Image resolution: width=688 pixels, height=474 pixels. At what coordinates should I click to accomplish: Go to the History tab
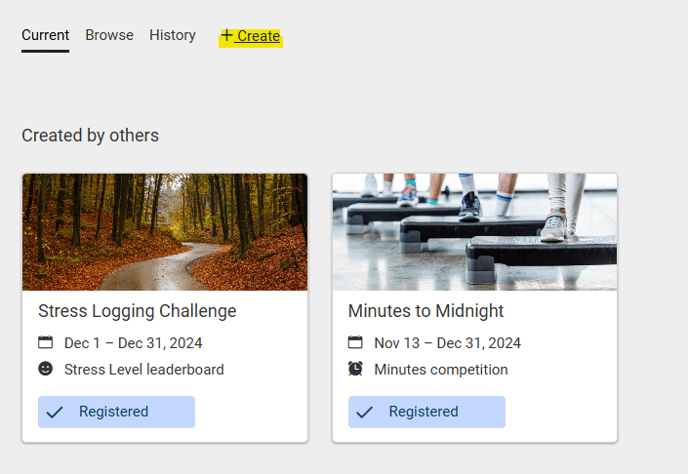click(x=172, y=35)
